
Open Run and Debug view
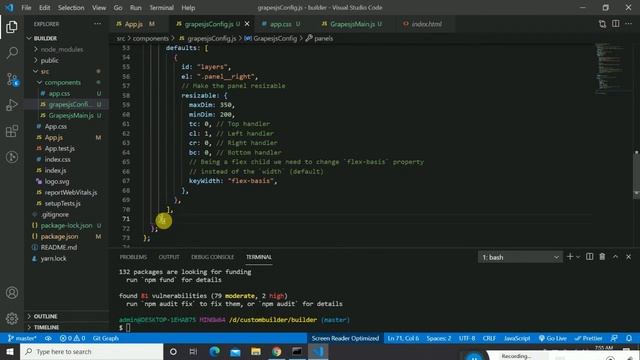pos(12,105)
